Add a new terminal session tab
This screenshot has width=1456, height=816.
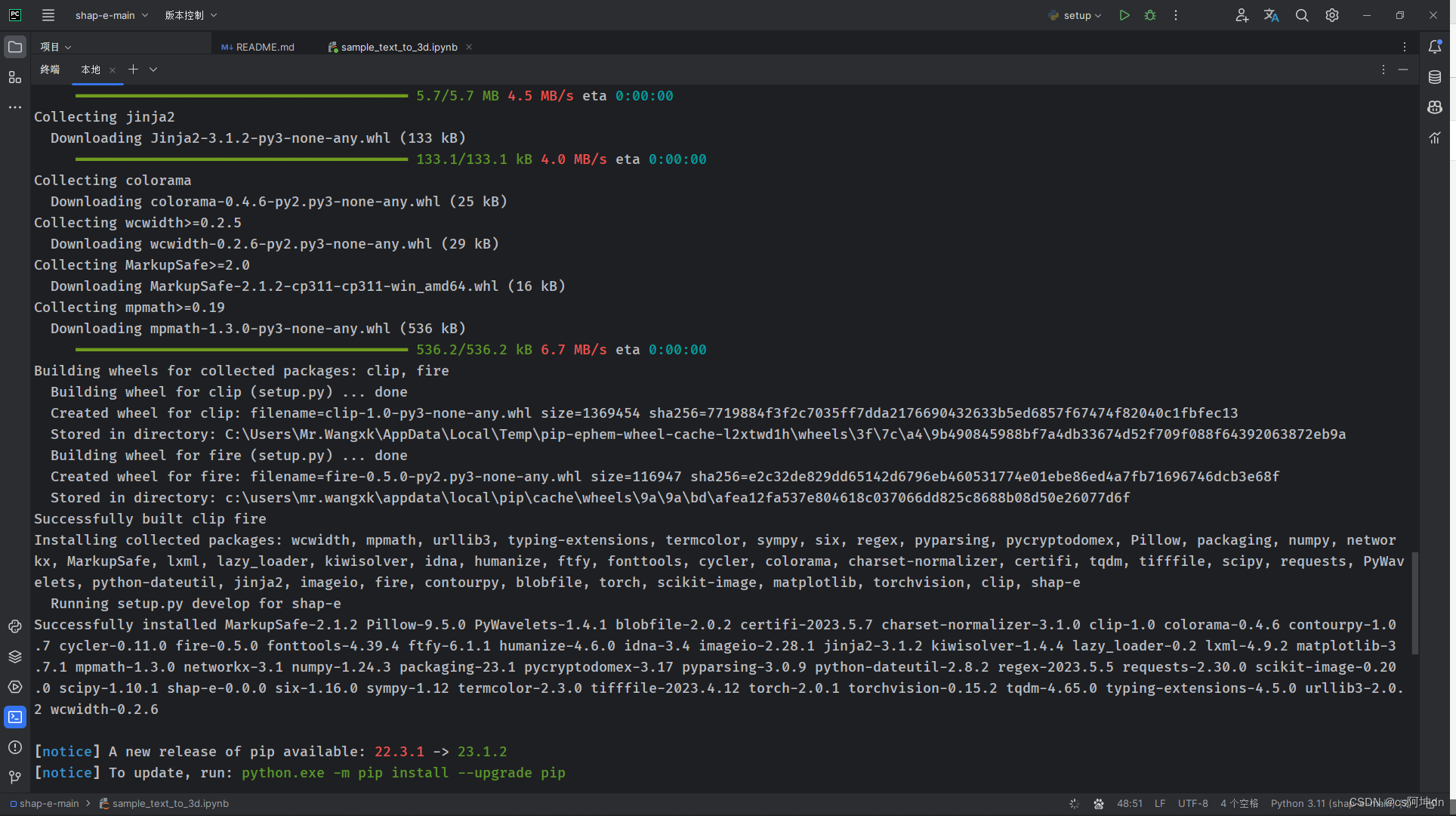[x=133, y=70]
